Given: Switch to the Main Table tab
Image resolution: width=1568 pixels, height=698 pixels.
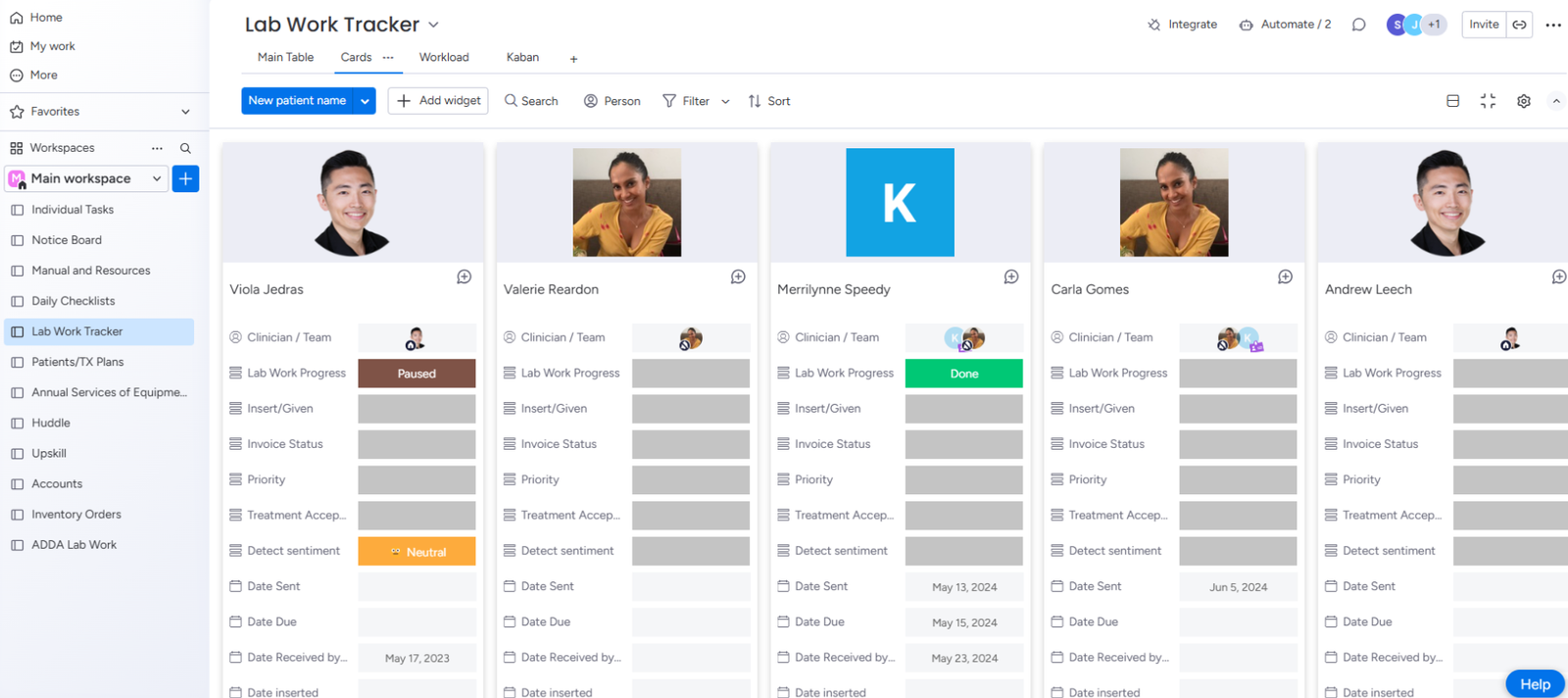Looking at the screenshot, I should coord(285,57).
